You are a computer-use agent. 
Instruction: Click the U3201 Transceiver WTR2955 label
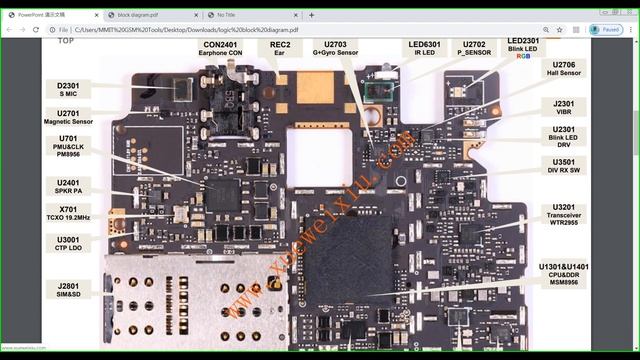tap(564, 214)
